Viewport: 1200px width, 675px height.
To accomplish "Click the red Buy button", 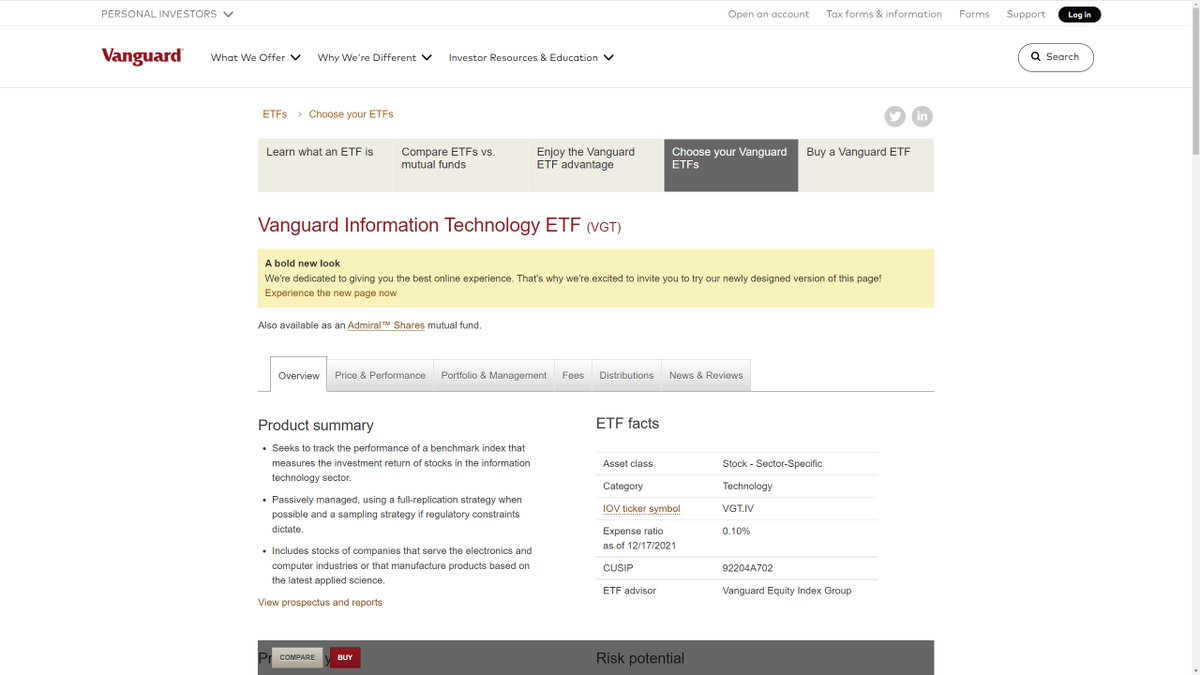I will pyautogui.click(x=345, y=657).
